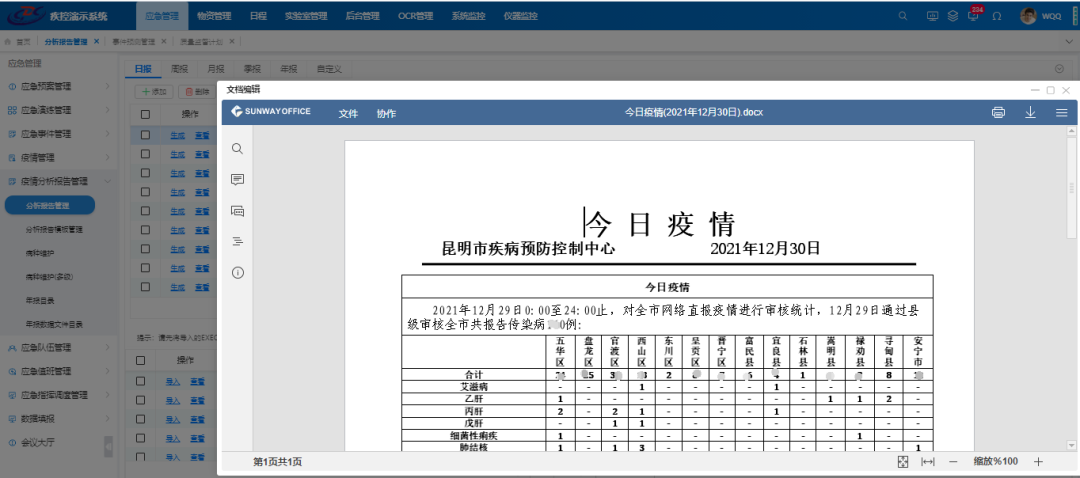Open the chat icon in the editor sidebar
Viewport: 1080px width, 478px height.
[238, 211]
